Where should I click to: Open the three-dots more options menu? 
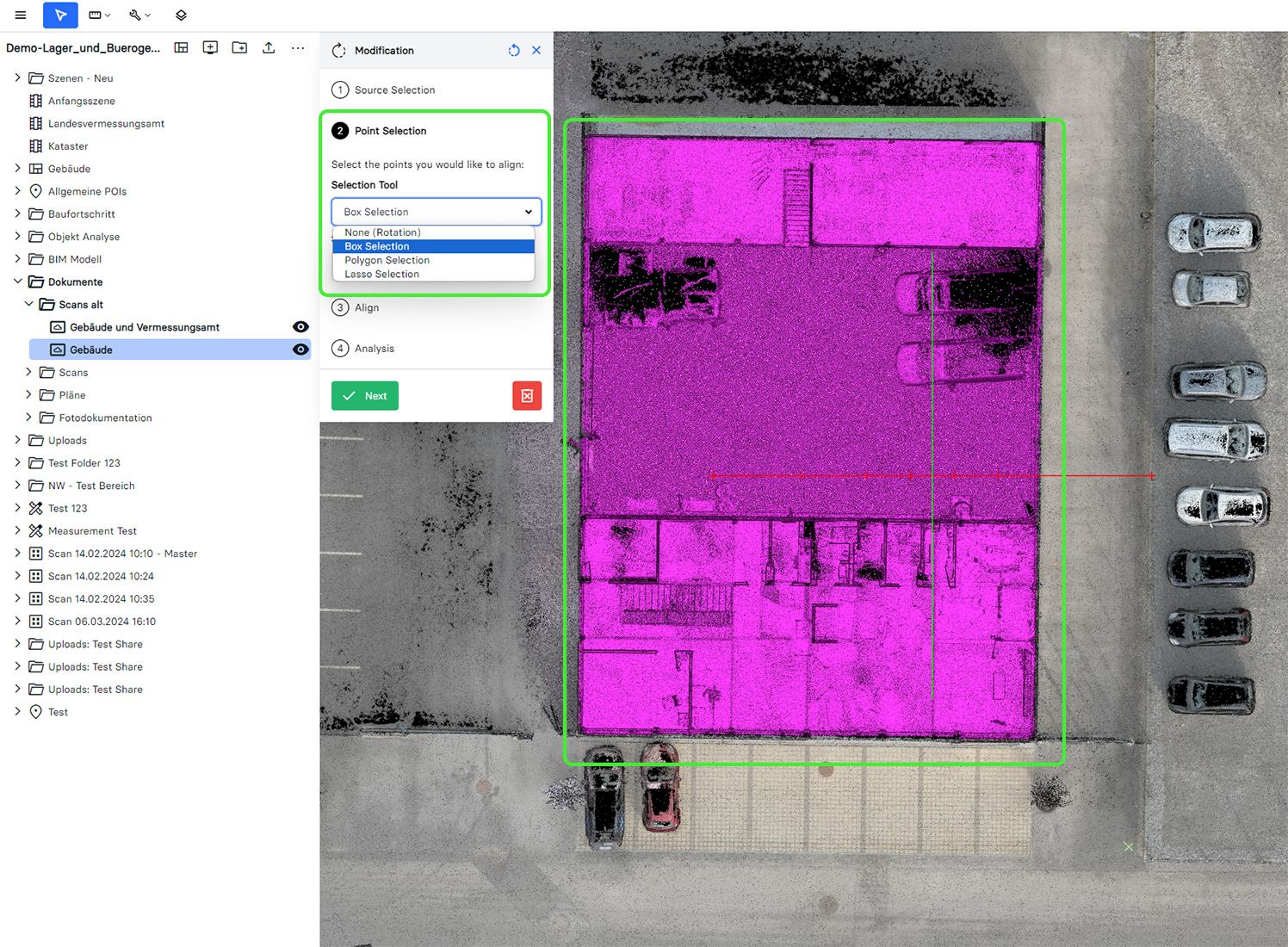tap(298, 48)
